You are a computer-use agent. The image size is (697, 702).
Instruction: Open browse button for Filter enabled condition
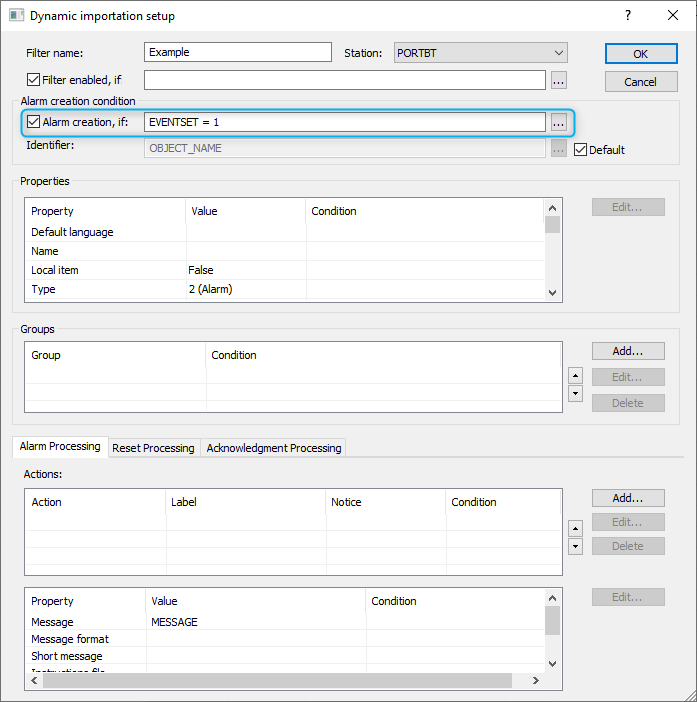pyautogui.click(x=559, y=81)
